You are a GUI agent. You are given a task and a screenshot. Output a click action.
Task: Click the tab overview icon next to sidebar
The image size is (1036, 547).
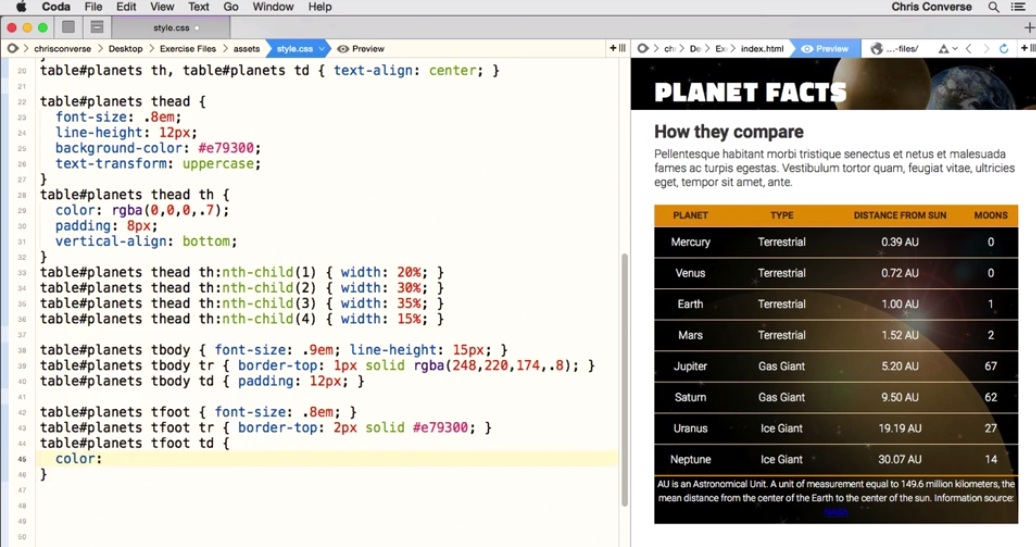click(97, 27)
